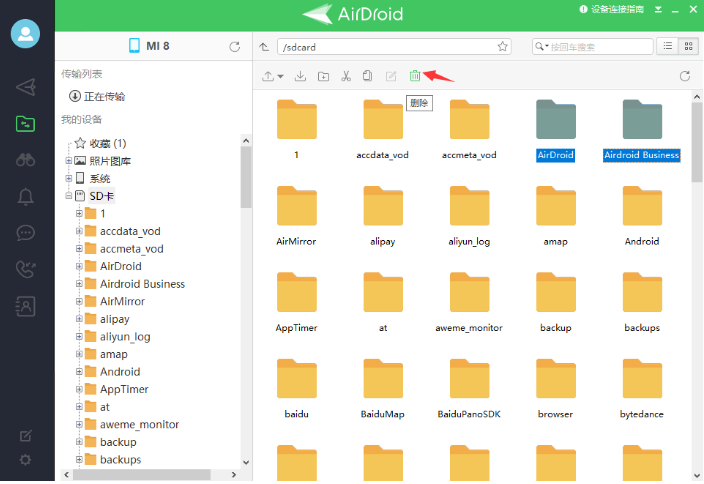Open the contacts icon in sidebar
Viewport: 704px width, 484px height.
point(26,306)
